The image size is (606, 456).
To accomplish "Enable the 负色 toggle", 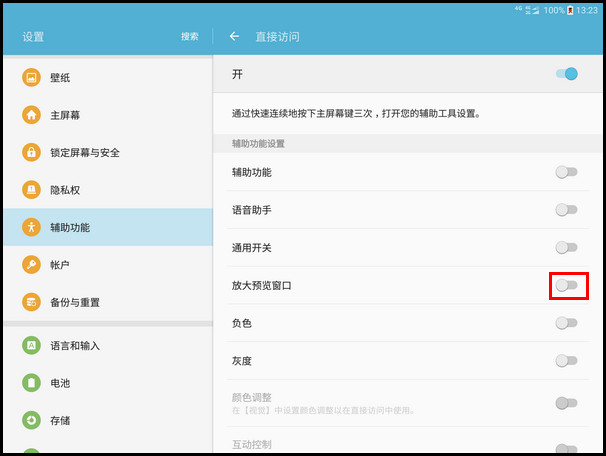I will pos(567,323).
